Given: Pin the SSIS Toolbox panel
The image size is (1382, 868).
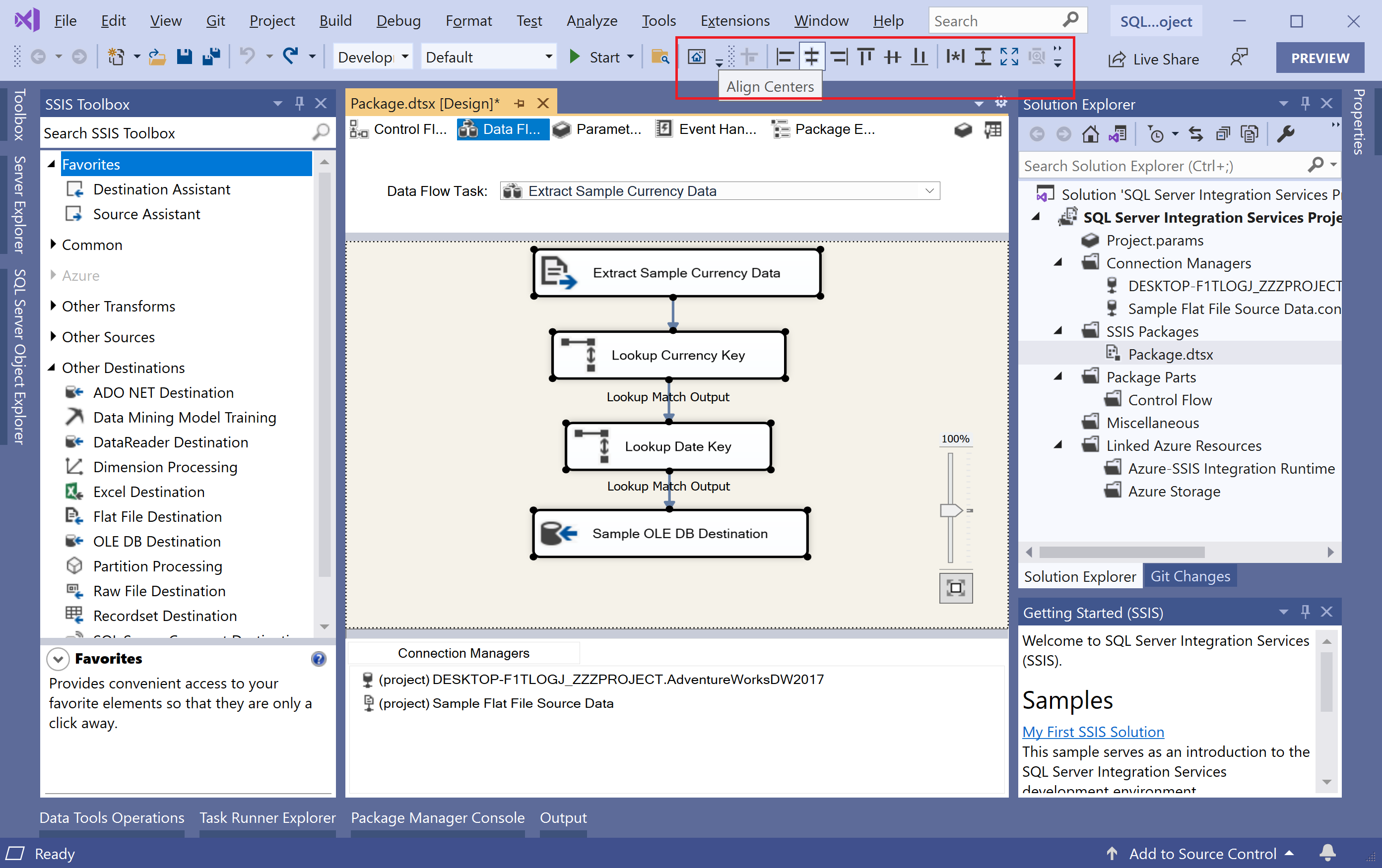Looking at the screenshot, I should pos(299,103).
